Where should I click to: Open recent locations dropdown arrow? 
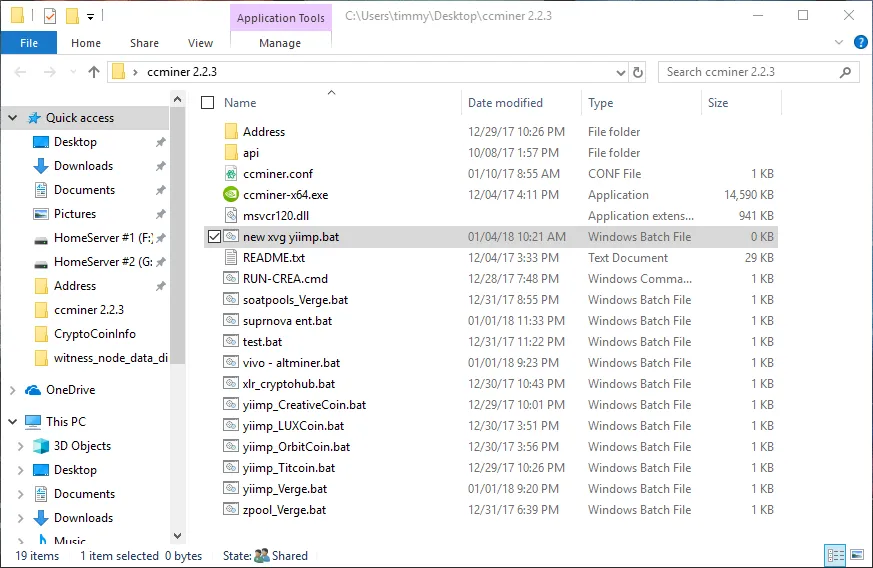click(73, 72)
